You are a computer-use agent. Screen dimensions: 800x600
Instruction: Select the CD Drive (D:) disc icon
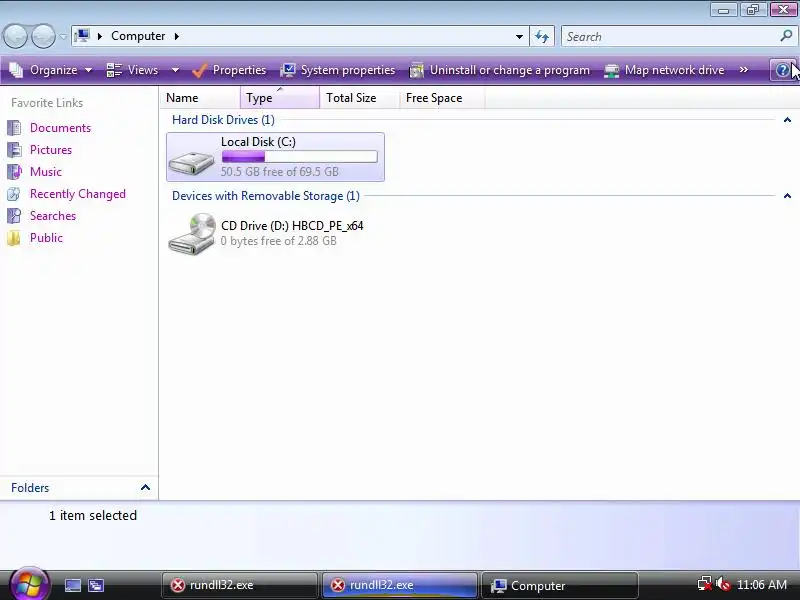[x=192, y=234]
